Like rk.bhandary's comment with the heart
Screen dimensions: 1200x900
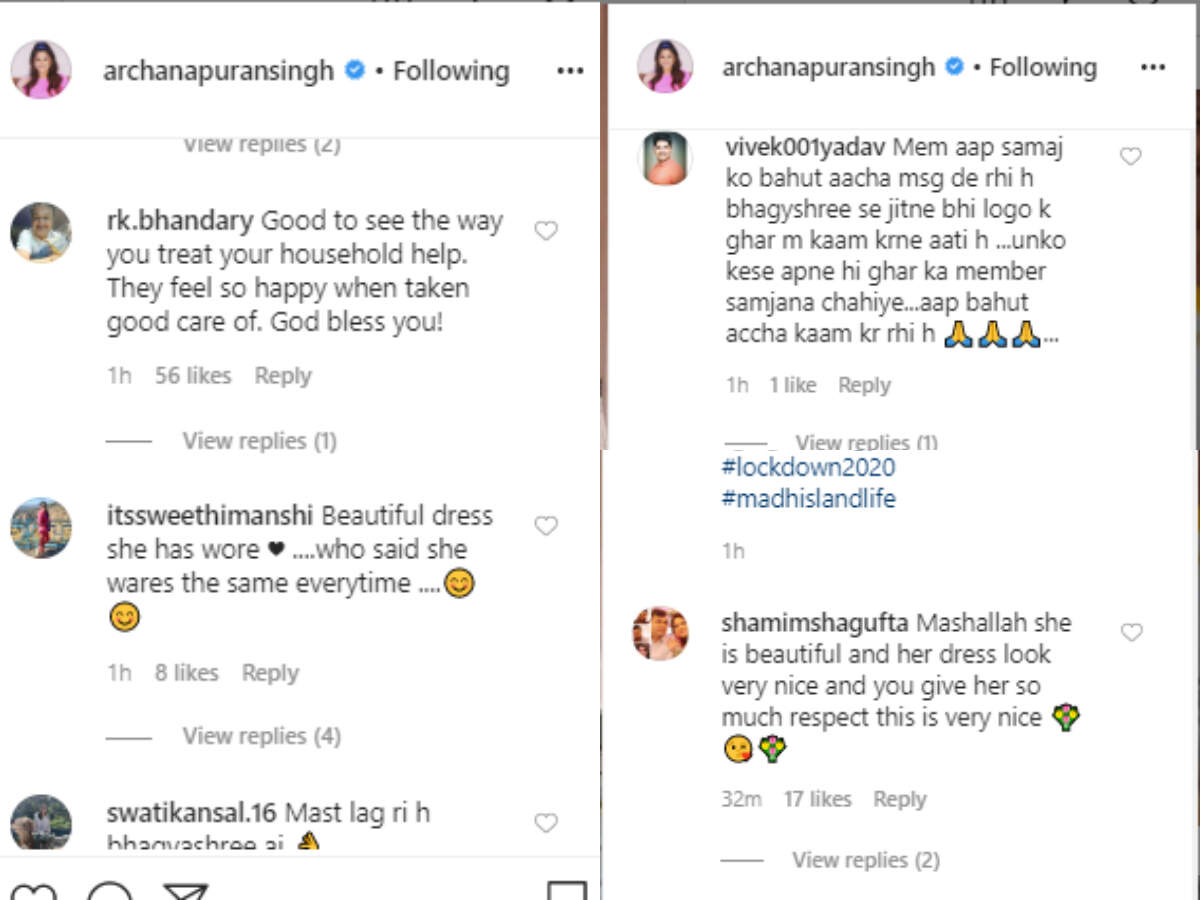(x=546, y=231)
